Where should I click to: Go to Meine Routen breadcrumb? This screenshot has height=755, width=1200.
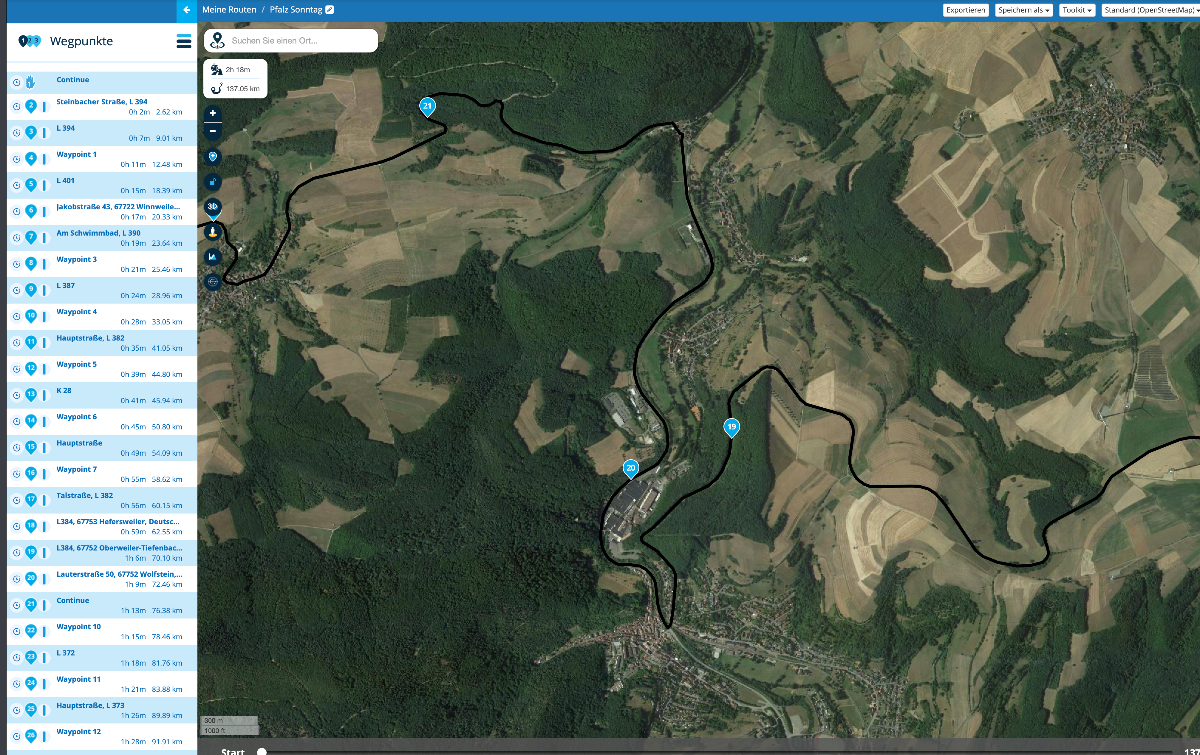pyautogui.click(x=229, y=9)
